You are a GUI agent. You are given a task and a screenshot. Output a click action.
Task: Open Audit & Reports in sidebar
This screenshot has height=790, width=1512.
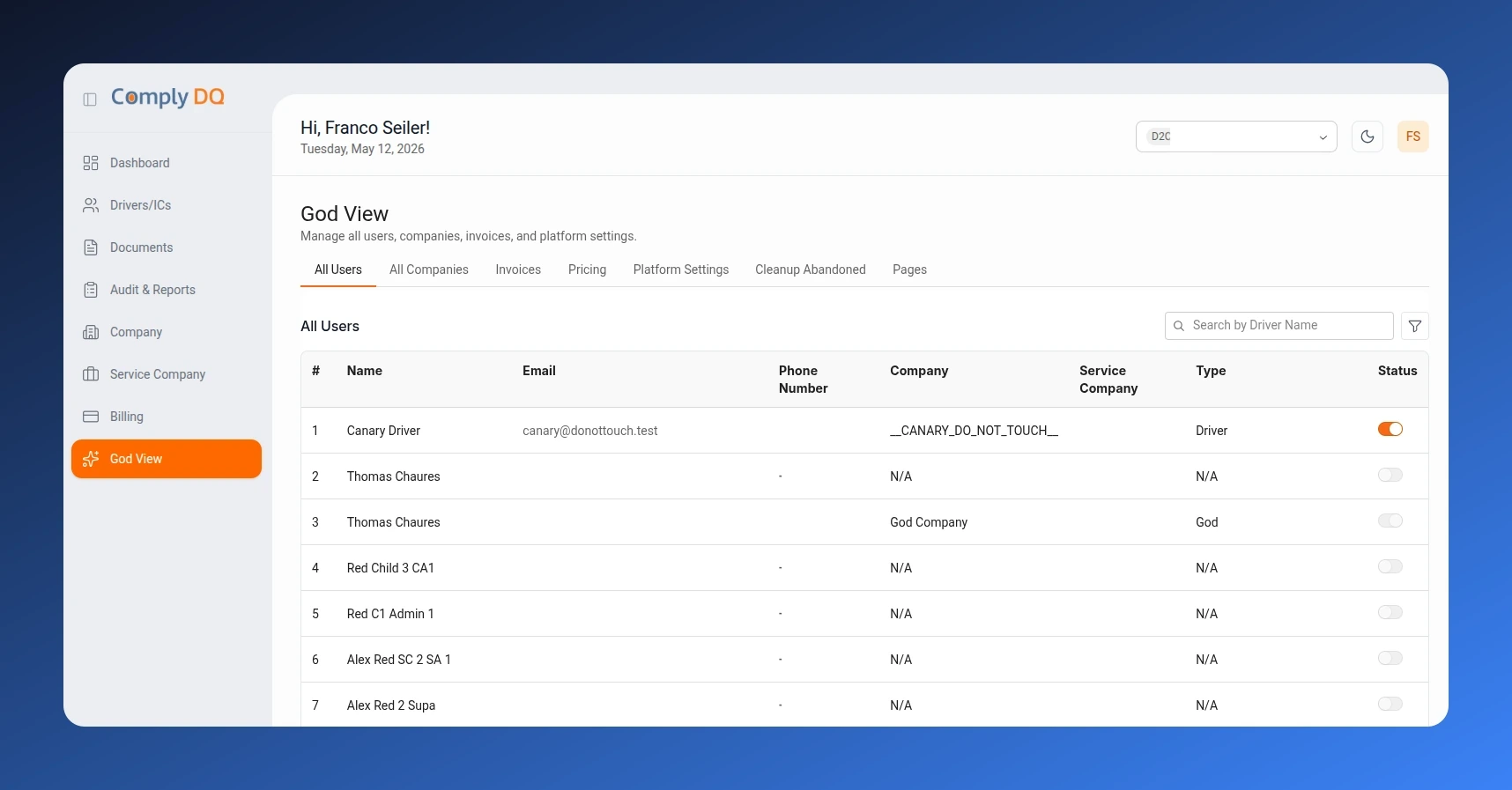pos(167,290)
